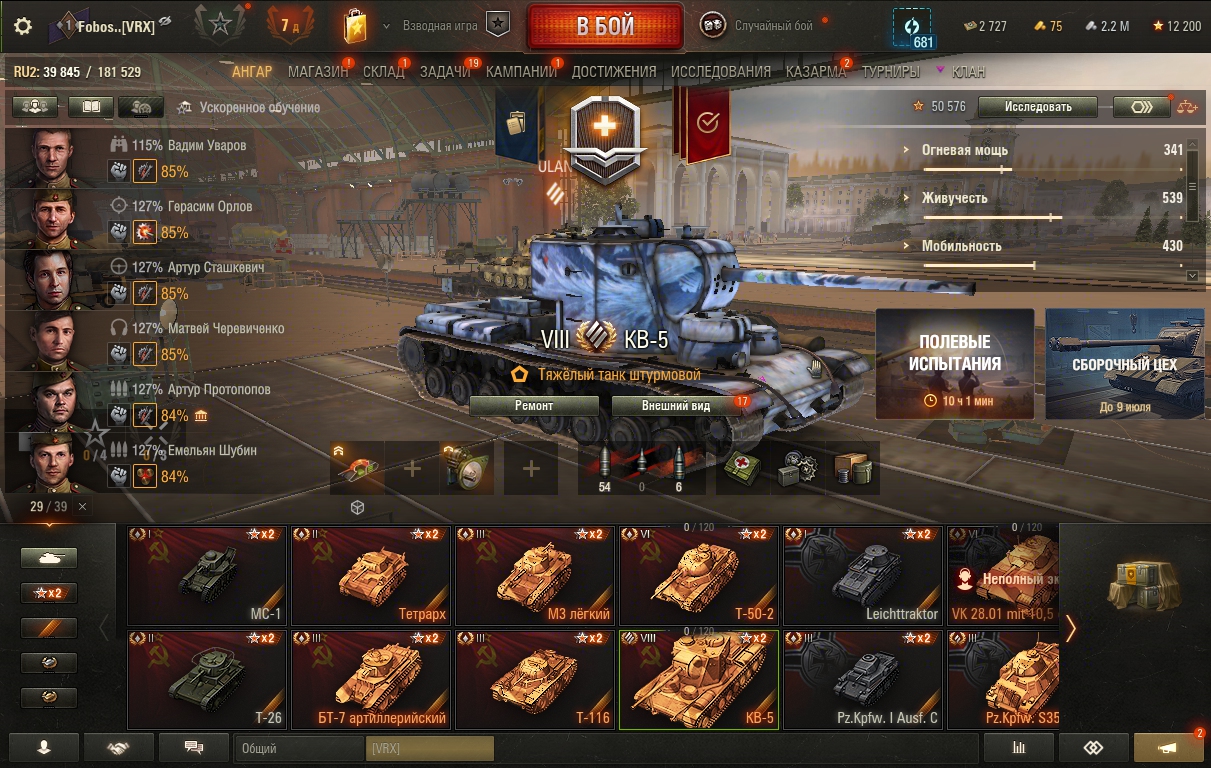Open the КАЗАРМА tab
This screenshot has width=1211, height=768.
click(x=816, y=72)
